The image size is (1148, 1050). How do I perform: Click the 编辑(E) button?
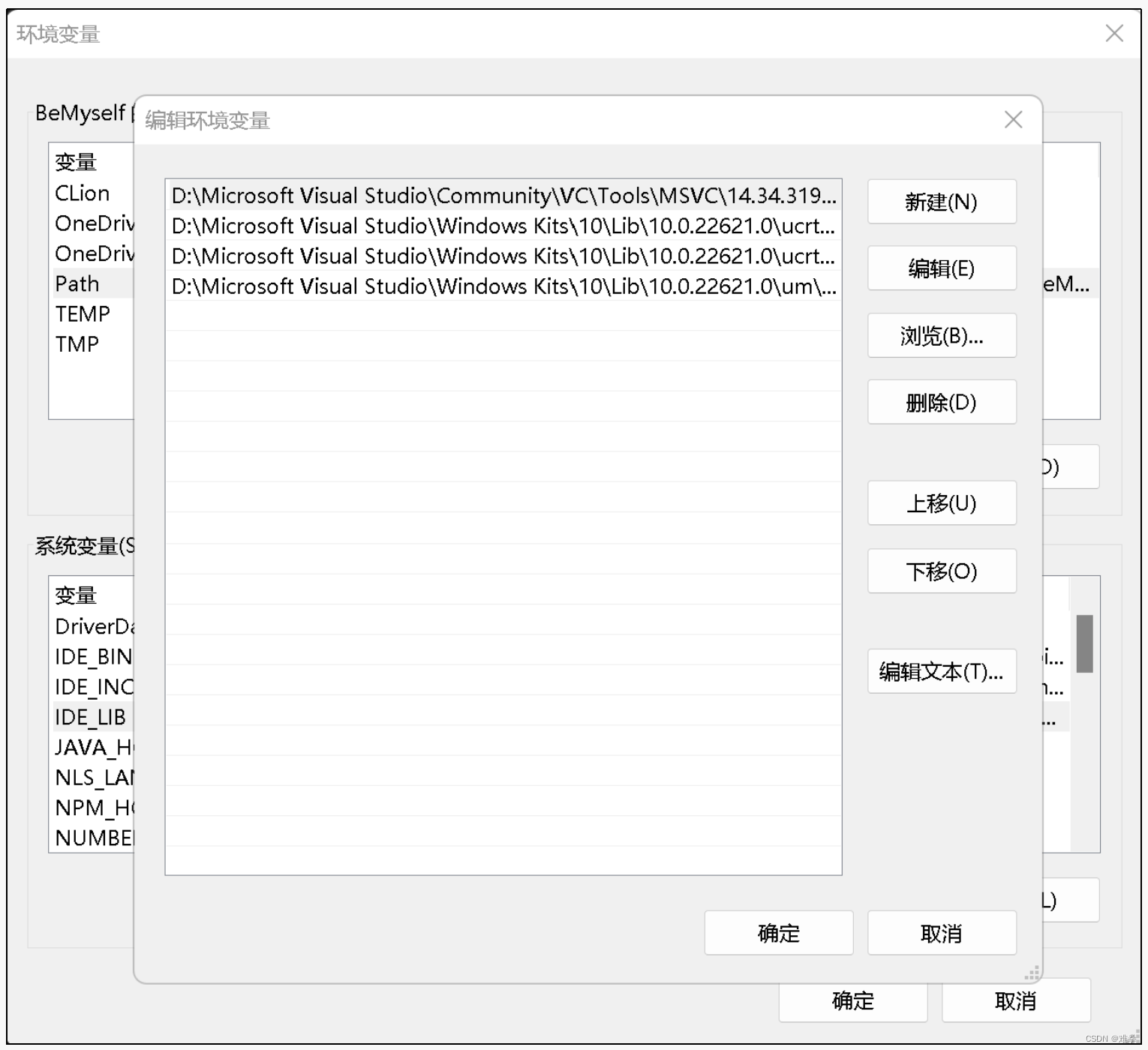(x=942, y=268)
